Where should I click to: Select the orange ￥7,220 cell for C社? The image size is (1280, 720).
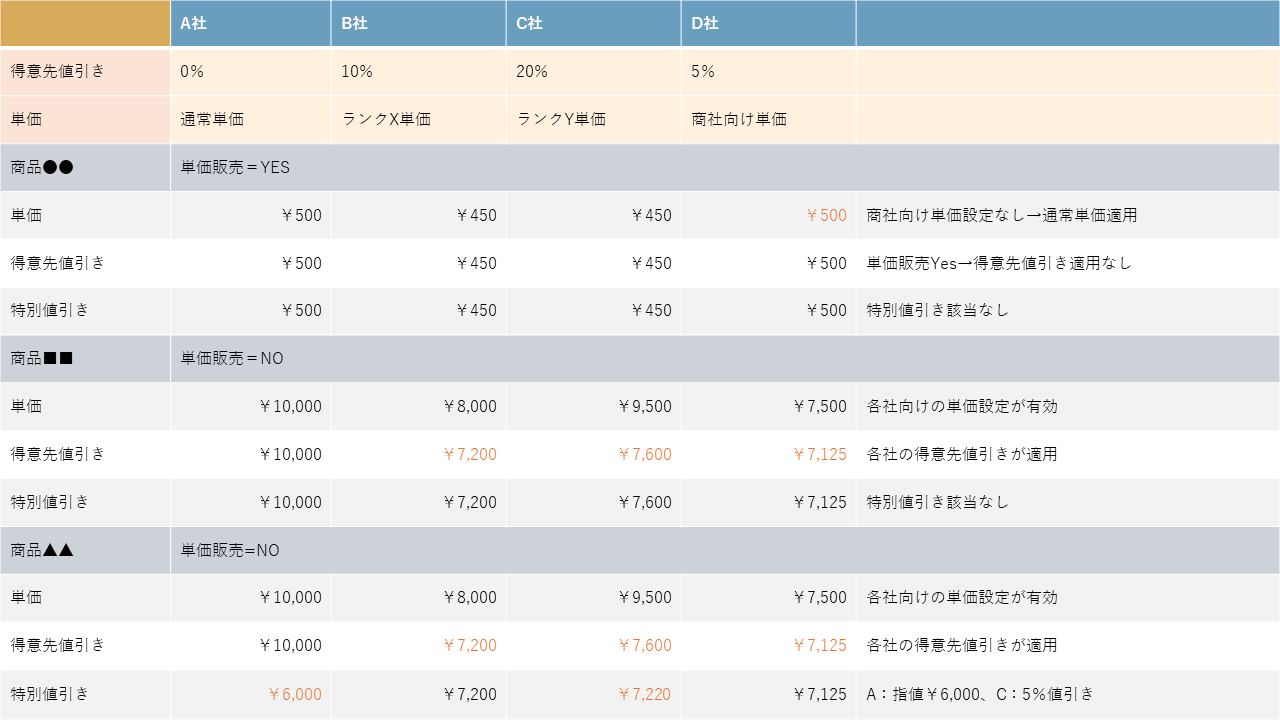pyautogui.click(x=593, y=694)
